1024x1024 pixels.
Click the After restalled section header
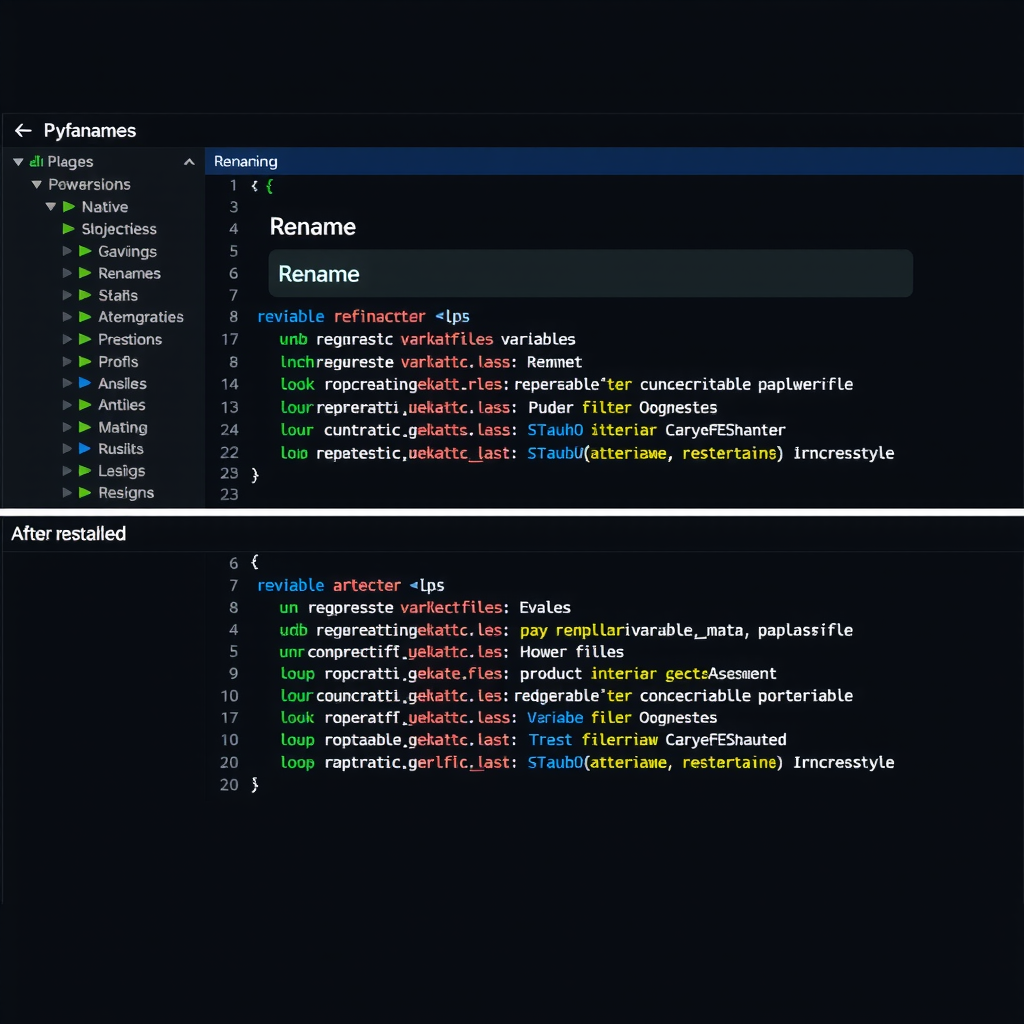(68, 534)
